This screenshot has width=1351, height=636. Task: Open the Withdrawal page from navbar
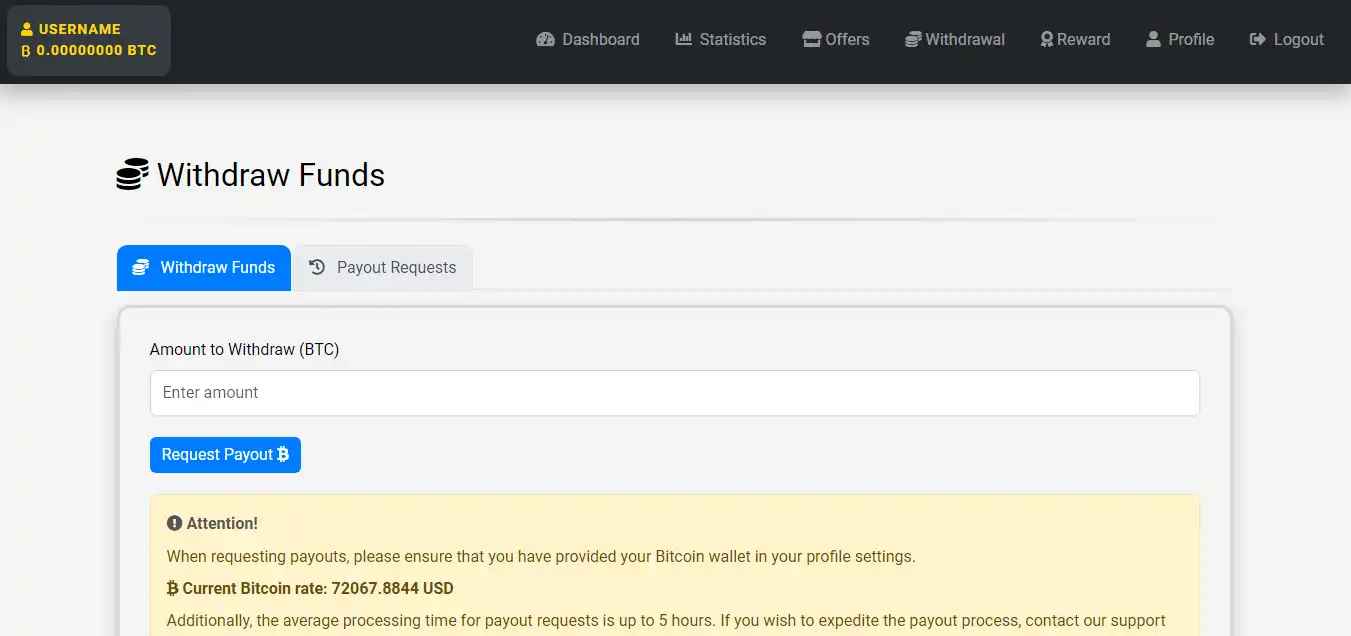click(x=955, y=40)
